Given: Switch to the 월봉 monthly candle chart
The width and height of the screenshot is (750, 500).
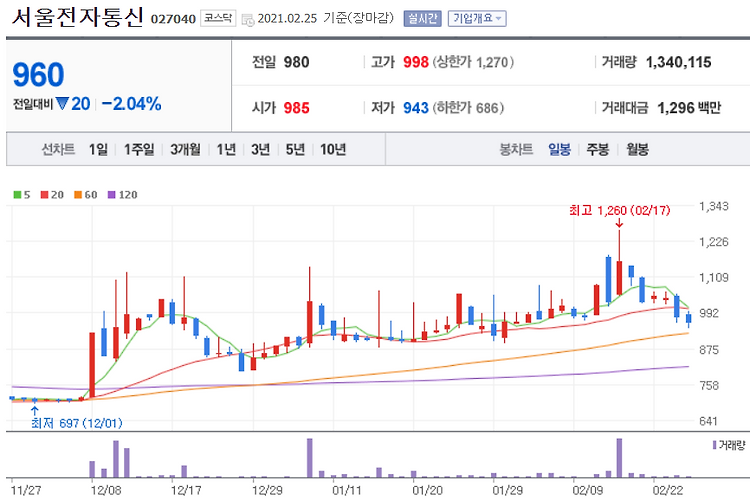Looking at the screenshot, I should (x=637, y=150).
